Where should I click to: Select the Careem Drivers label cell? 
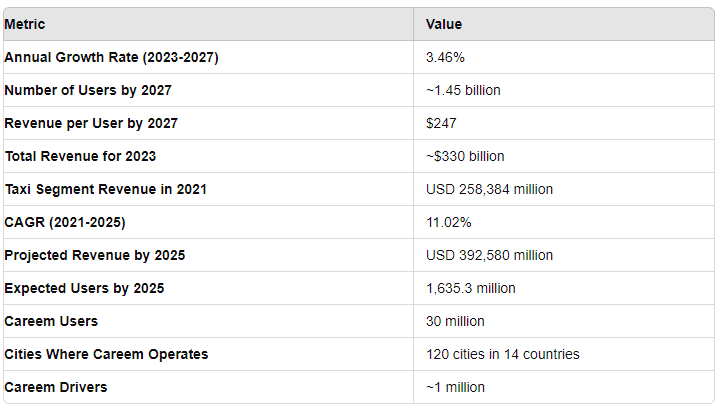pos(55,387)
